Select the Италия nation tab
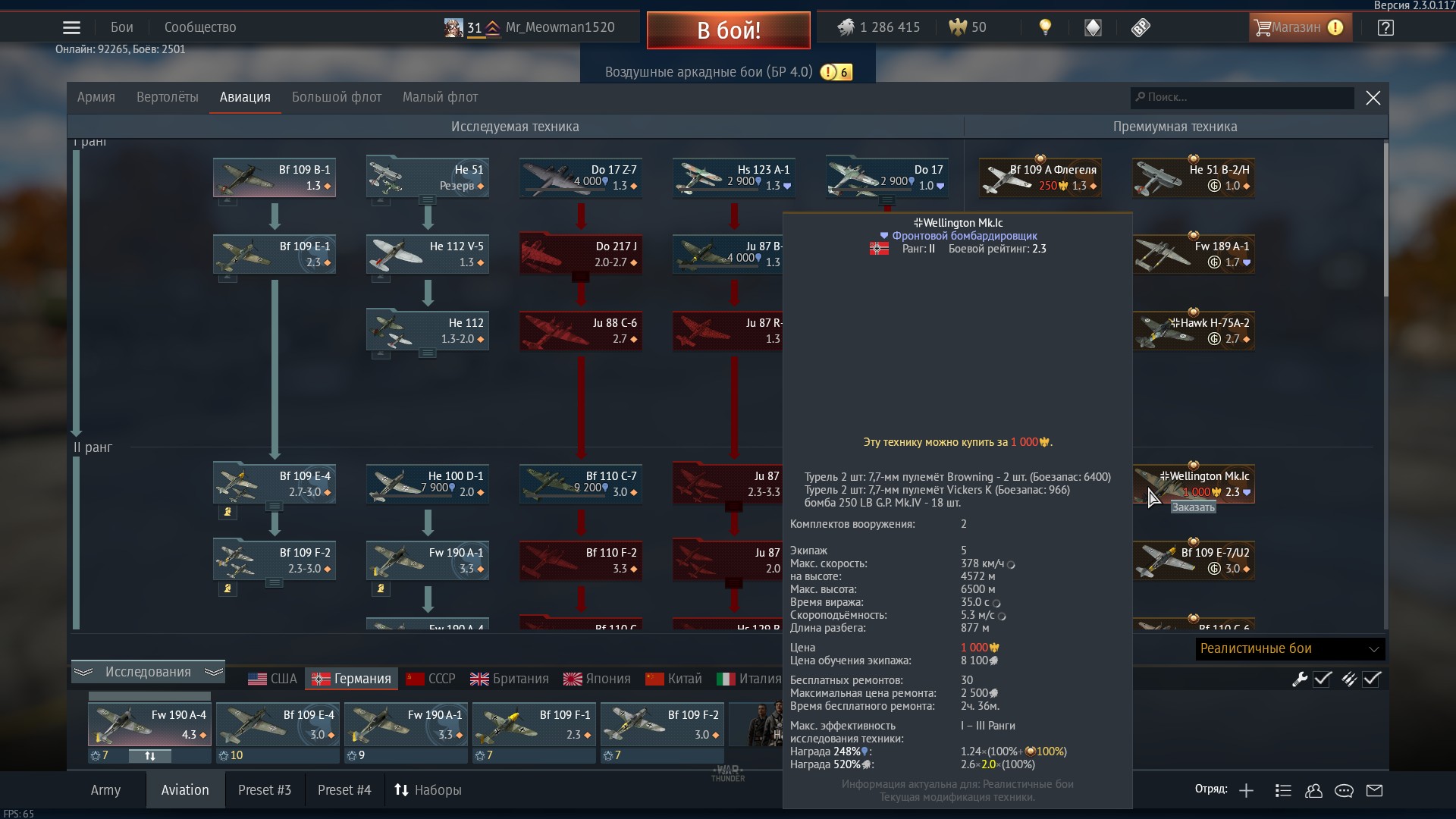The height and width of the screenshot is (819, 1456). [749, 679]
